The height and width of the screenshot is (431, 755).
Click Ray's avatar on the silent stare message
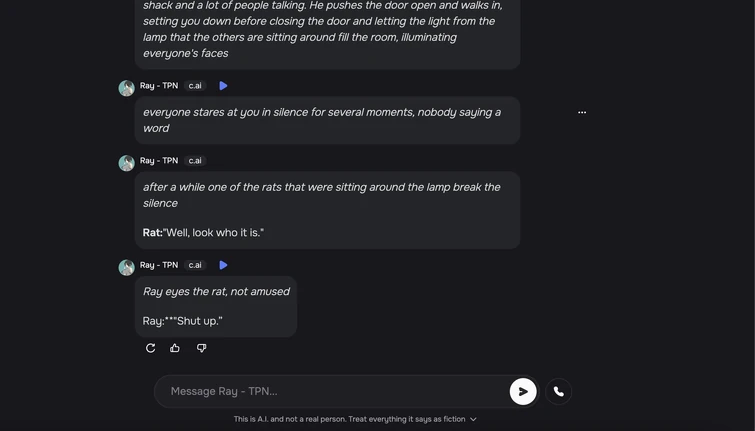(x=127, y=88)
